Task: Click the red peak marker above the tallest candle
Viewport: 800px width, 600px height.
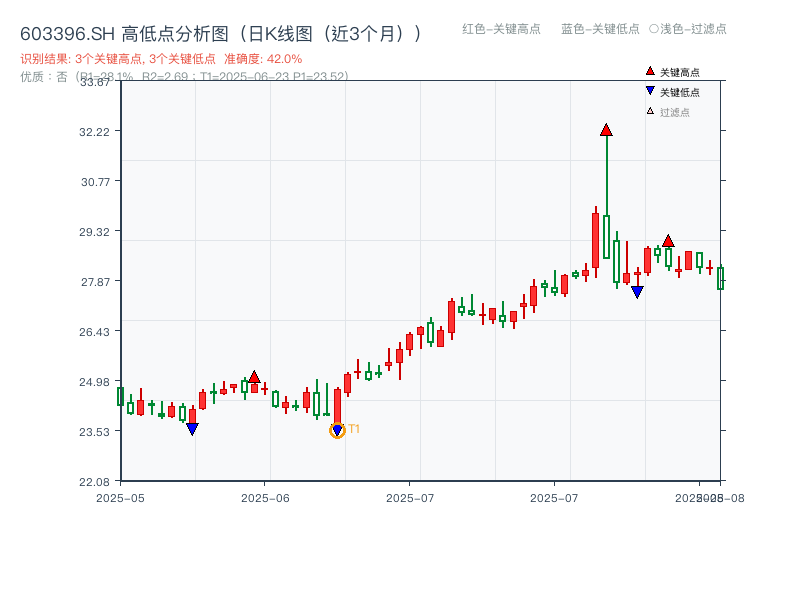Action: click(606, 128)
